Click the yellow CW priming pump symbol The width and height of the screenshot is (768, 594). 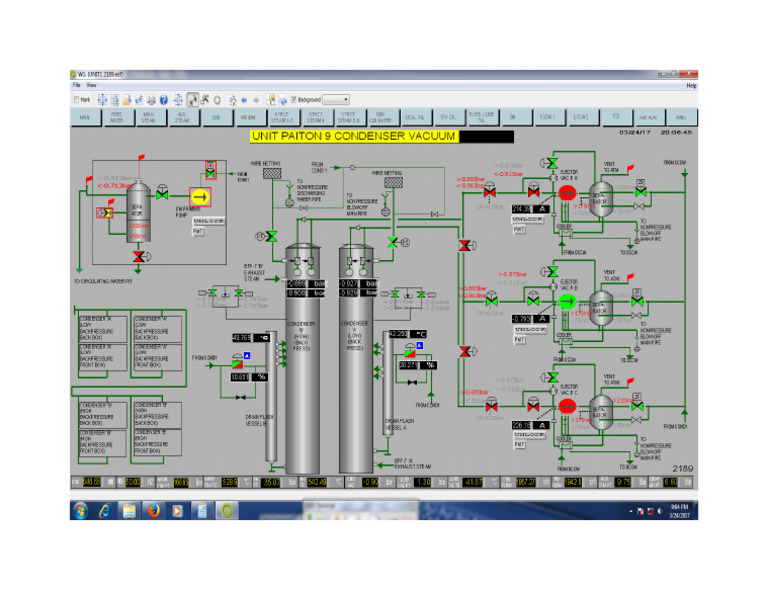click(200, 197)
